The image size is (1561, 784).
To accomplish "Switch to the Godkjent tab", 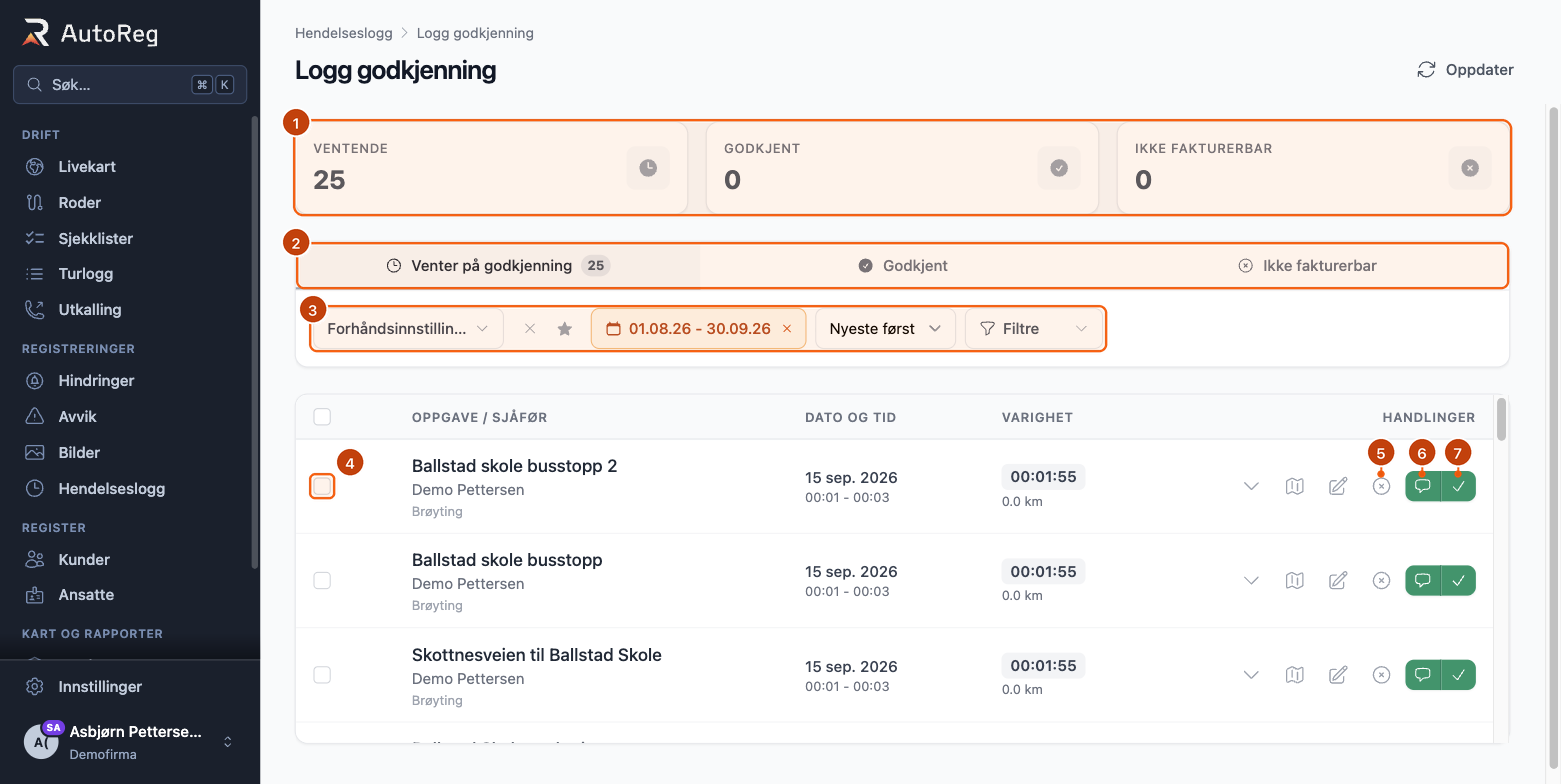I will [903, 266].
